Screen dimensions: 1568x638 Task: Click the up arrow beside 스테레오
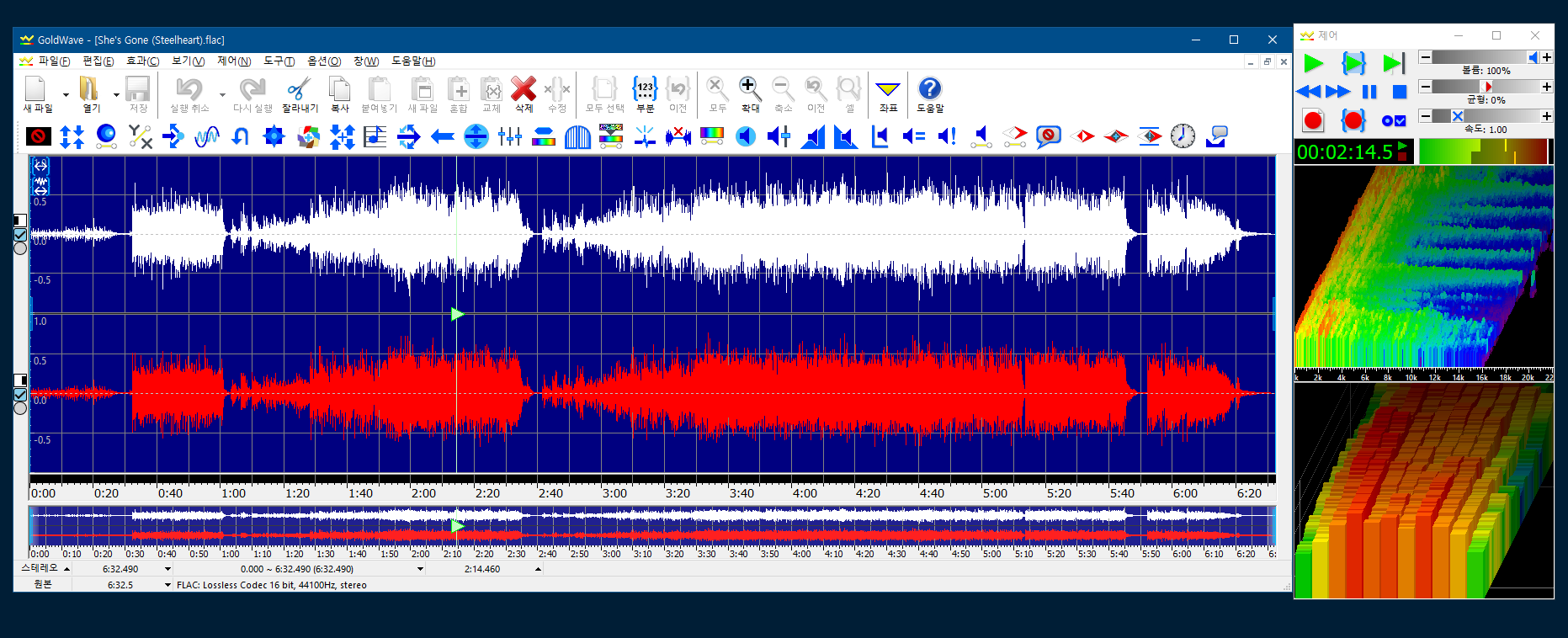pyautogui.click(x=66, y=569)
